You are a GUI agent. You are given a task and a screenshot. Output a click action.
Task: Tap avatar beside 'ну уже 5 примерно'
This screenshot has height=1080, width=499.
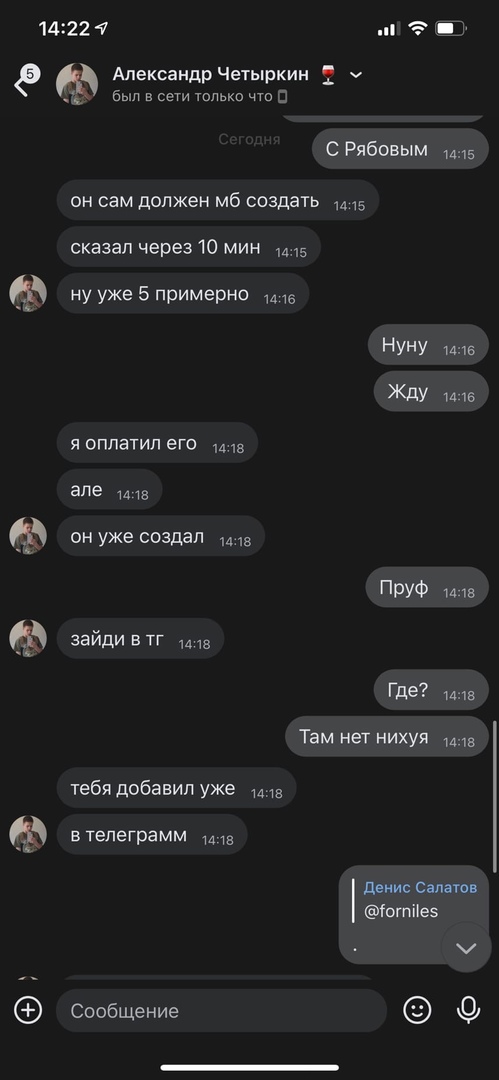coord(28,293)
